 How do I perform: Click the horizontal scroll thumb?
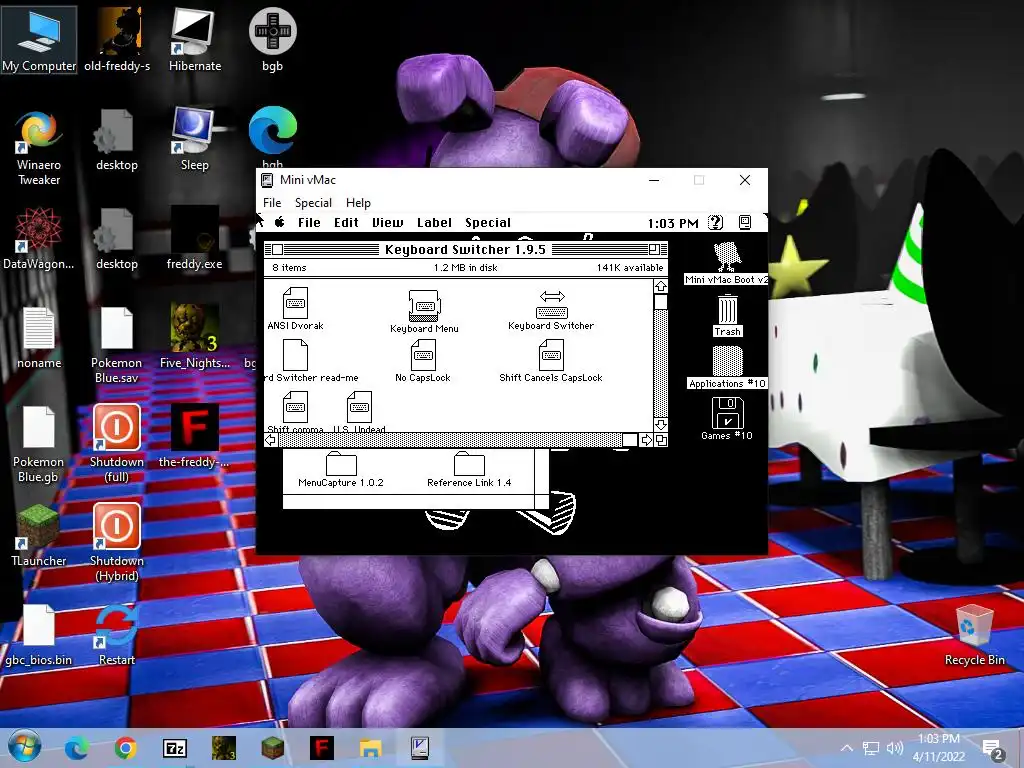(630, 440)
